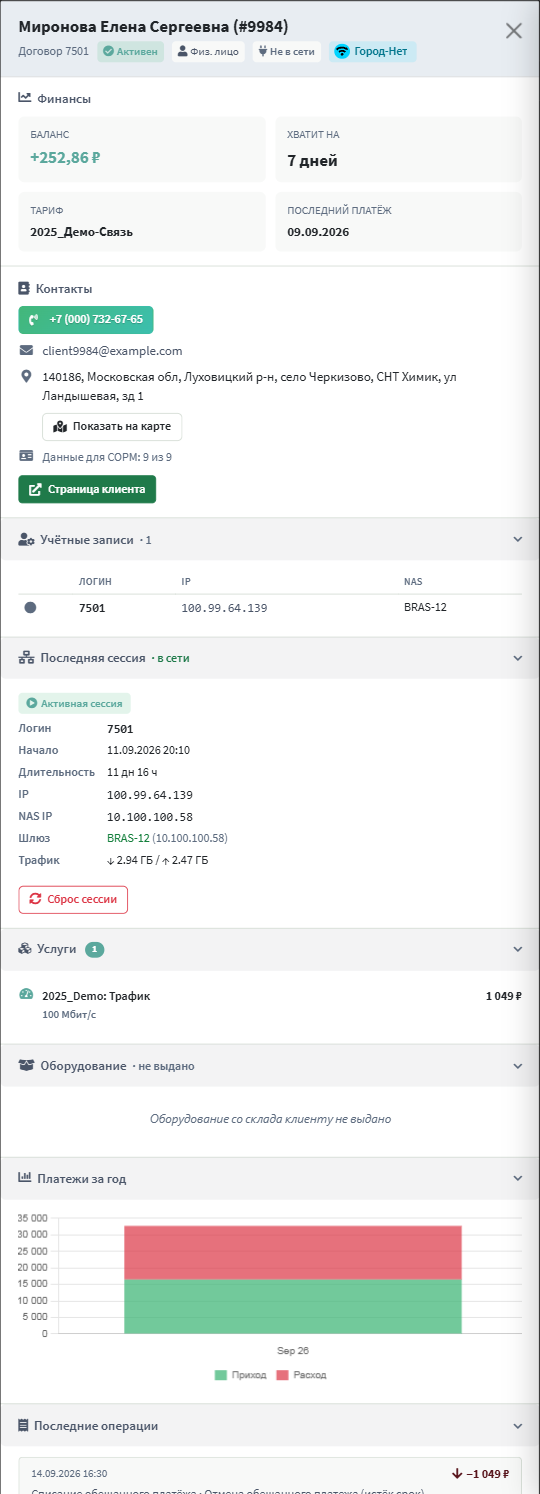This screenshot has height=1494, width=540.
Task: Open BRAS-12 gateway link
Action: [128, 838]
